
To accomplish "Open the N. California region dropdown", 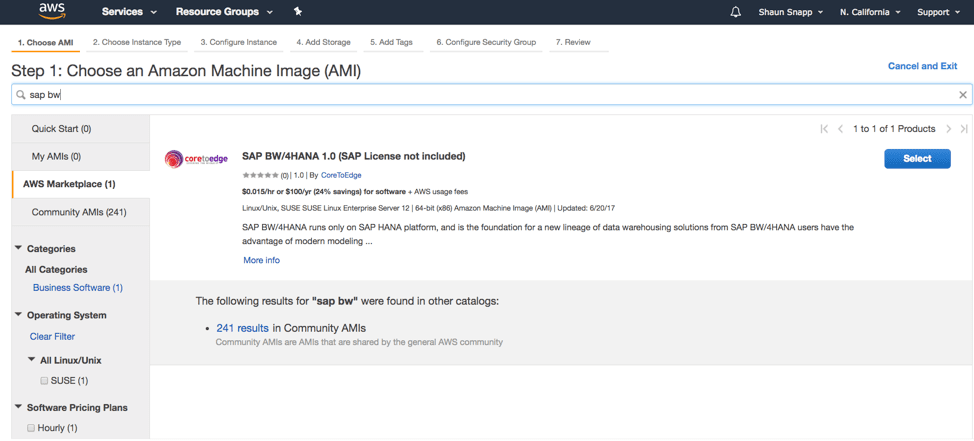I will coord(868,12).
